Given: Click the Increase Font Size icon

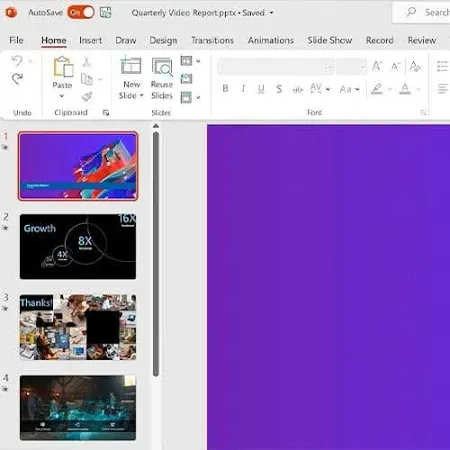Looking at the screenshot, I should pyautogui.click(x=377, y=66).
